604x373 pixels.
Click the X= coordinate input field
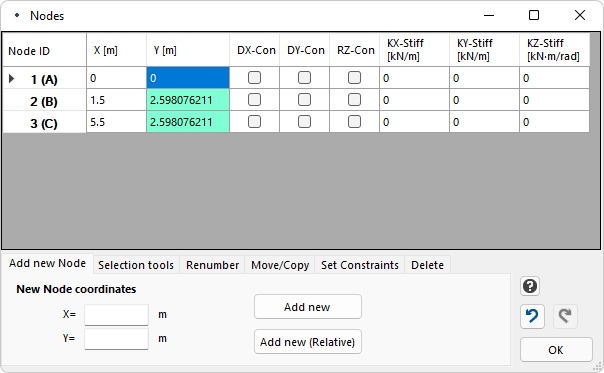(116, 315)
